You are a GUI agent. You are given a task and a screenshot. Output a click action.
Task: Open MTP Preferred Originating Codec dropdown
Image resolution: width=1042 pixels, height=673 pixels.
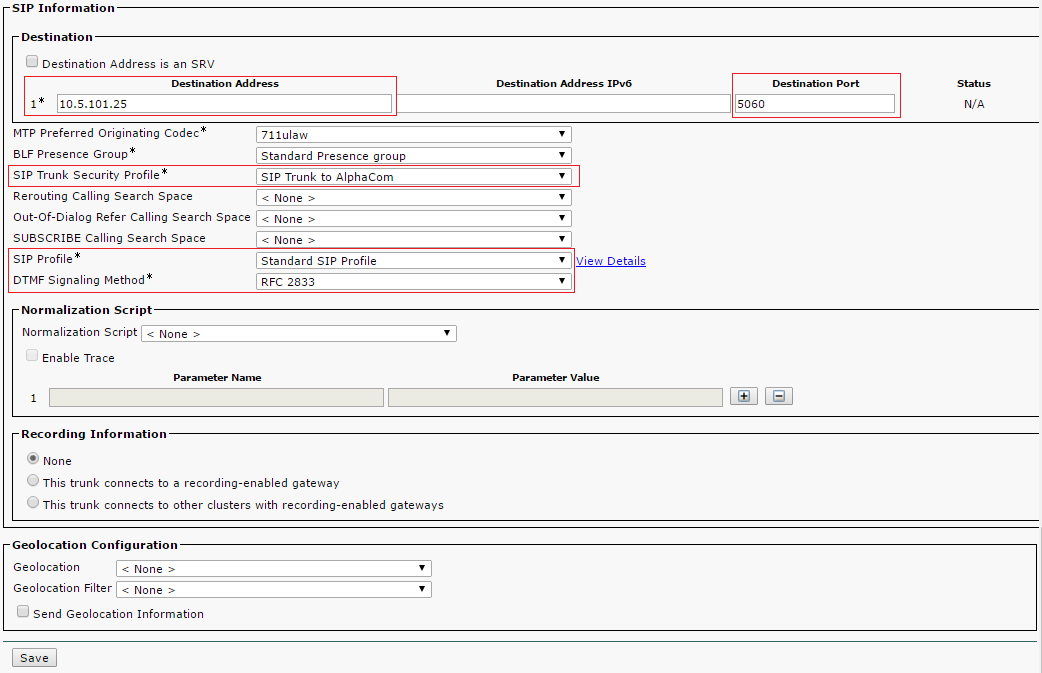point(413,134)
